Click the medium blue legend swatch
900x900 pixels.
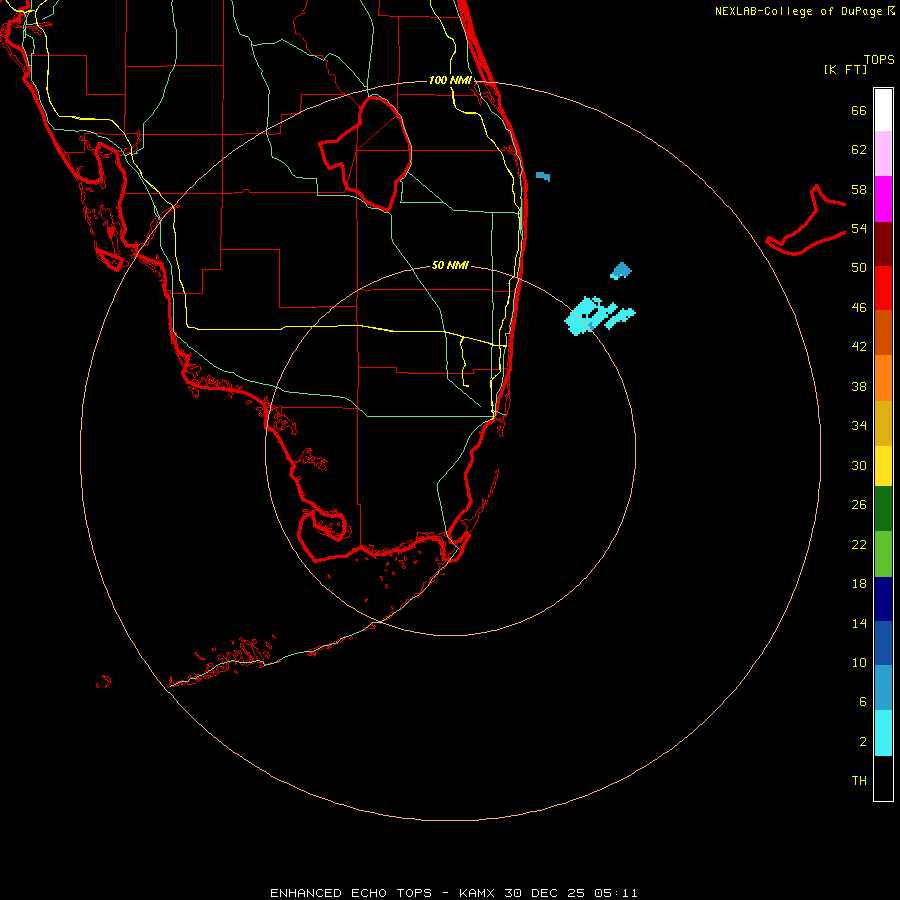(883, 642)
